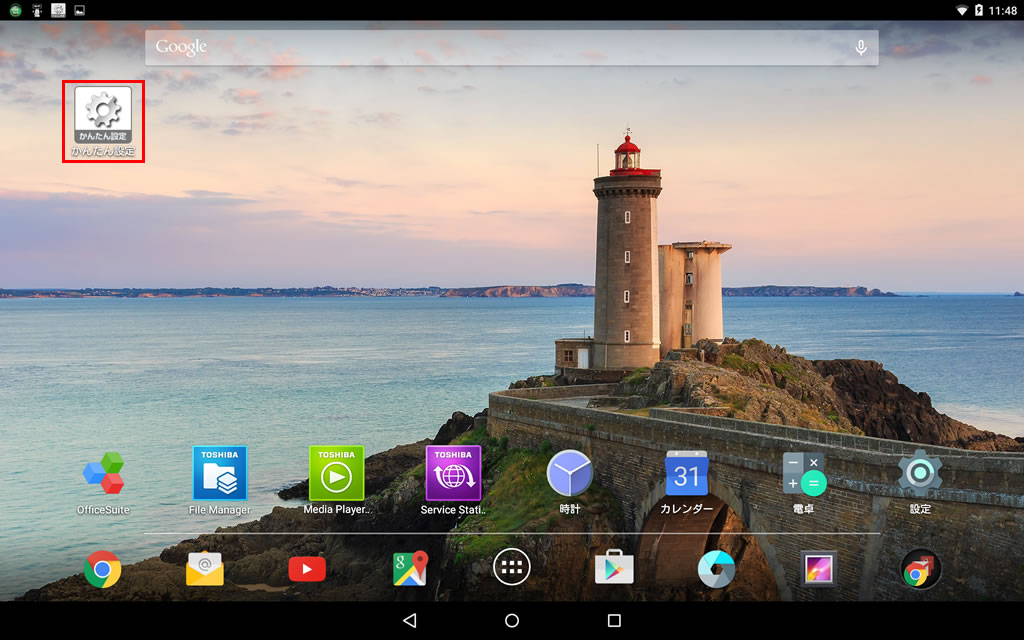Open the all apps drawer

(512, 568)
